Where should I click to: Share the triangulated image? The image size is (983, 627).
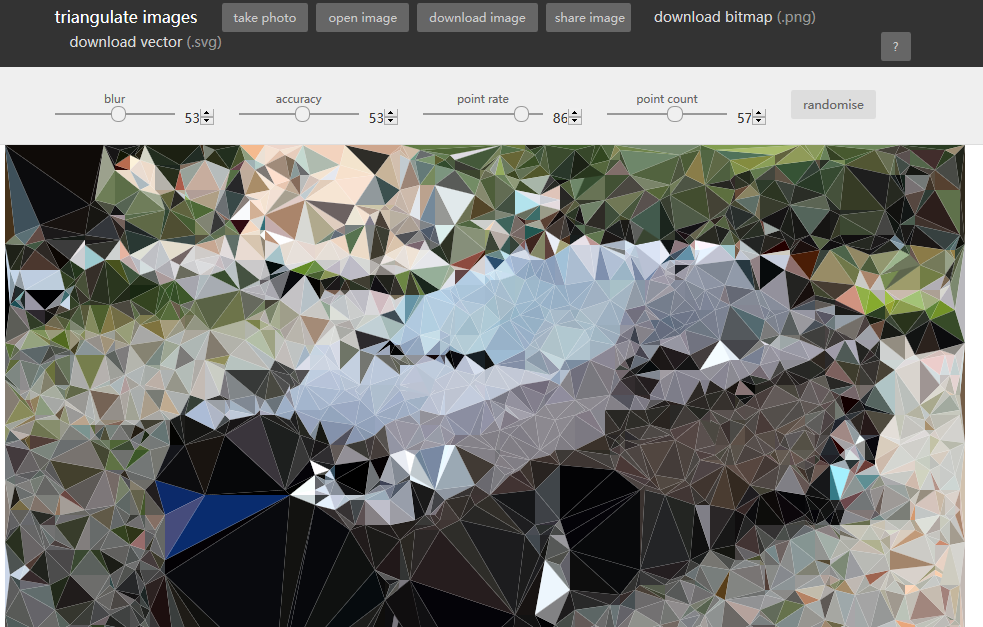tap(588, 17)
